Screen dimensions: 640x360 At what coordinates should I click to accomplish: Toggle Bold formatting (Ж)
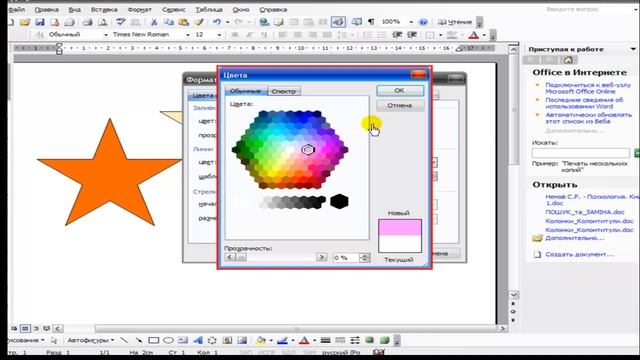235,35
